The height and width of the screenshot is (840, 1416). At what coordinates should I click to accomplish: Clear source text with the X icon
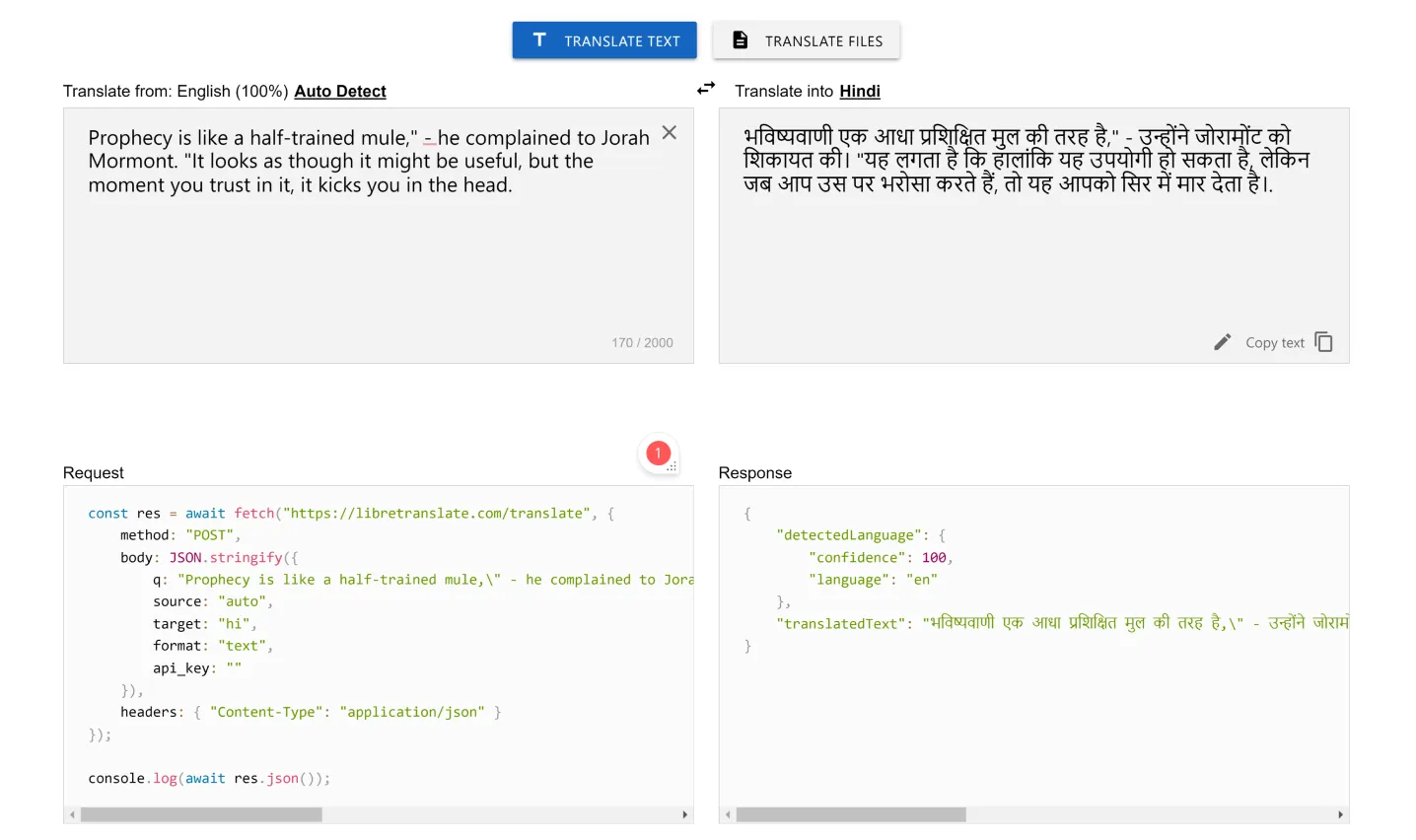click(670, 133)
